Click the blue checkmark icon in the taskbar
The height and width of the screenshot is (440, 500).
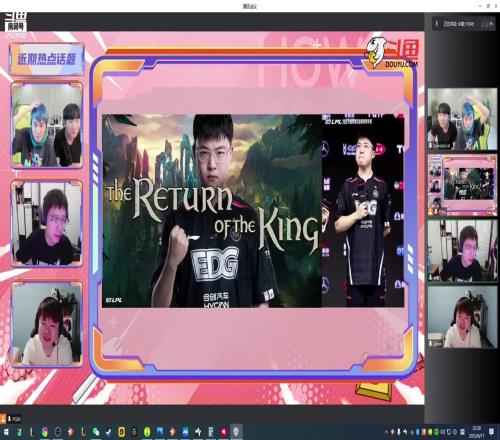coord(109,432)
